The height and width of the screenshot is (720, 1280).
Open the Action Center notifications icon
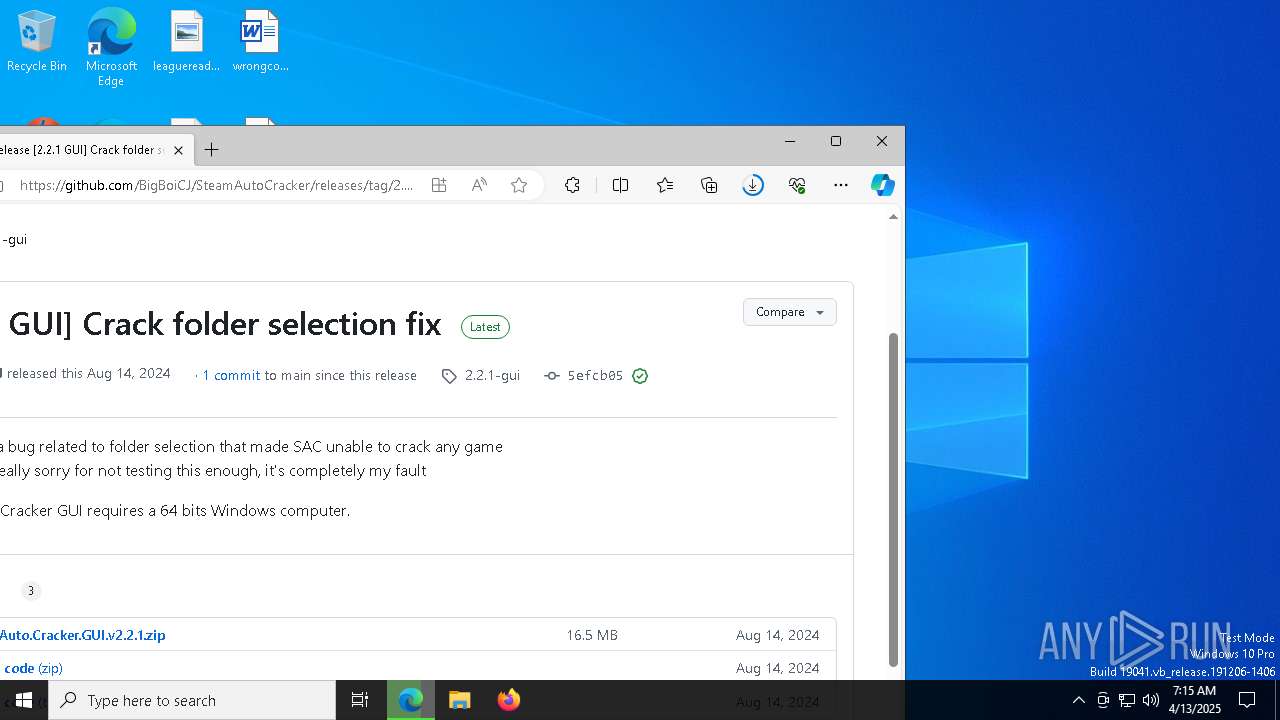1247,700
